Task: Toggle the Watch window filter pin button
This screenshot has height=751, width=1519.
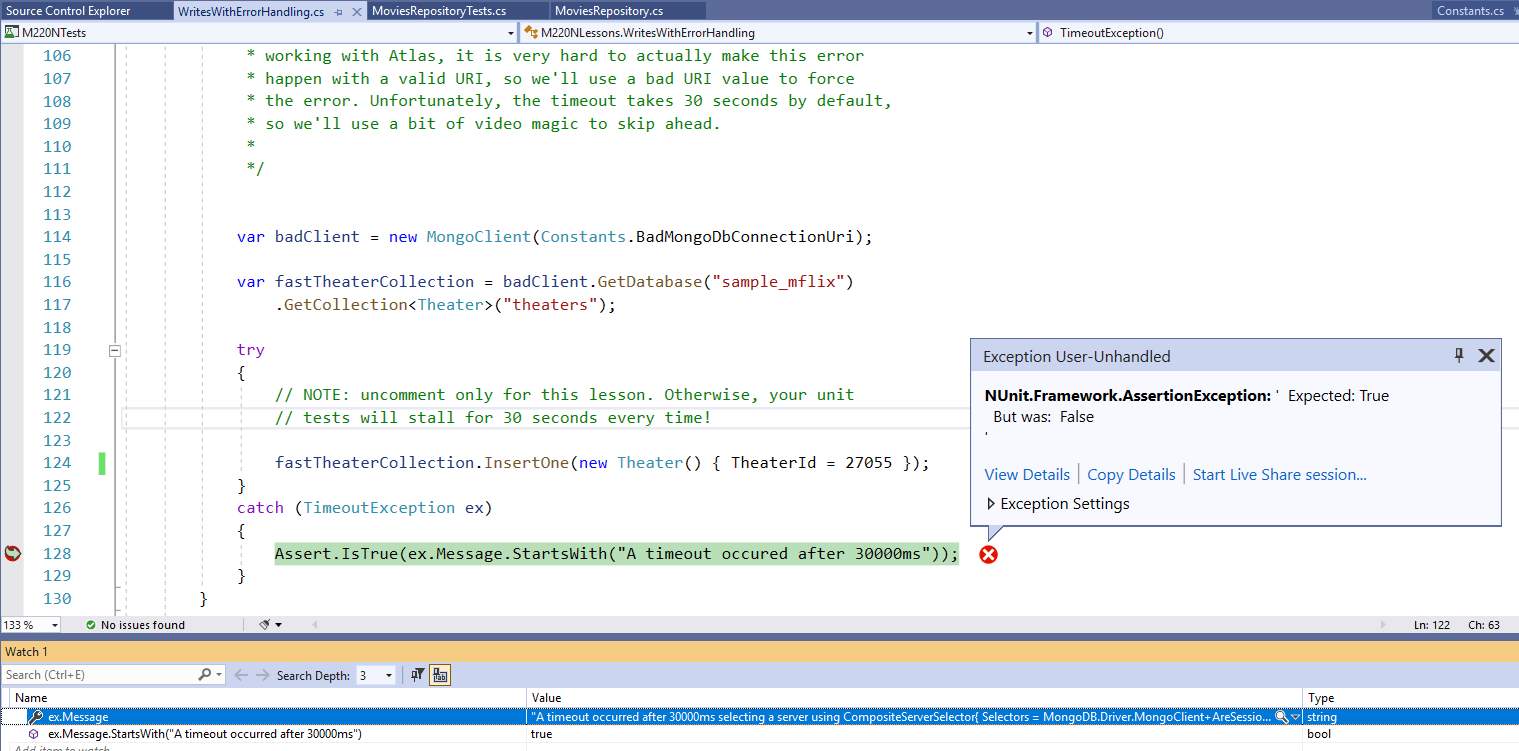Action: coord(418,675)
